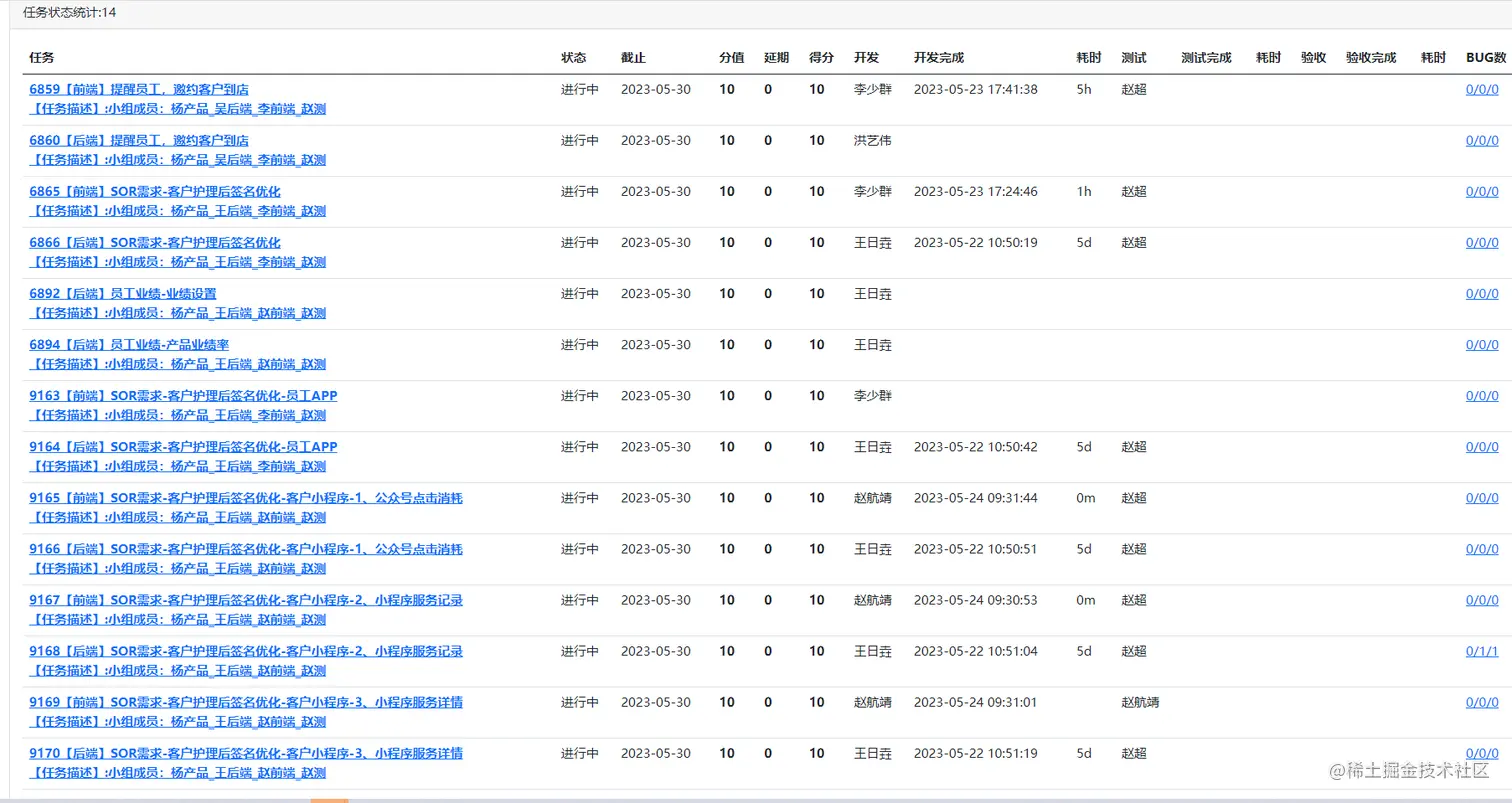The height and width of the screenshot is (803, 1512).
Task: Open task 9163 前端 员工APP link
Action: tap(183, 395)
